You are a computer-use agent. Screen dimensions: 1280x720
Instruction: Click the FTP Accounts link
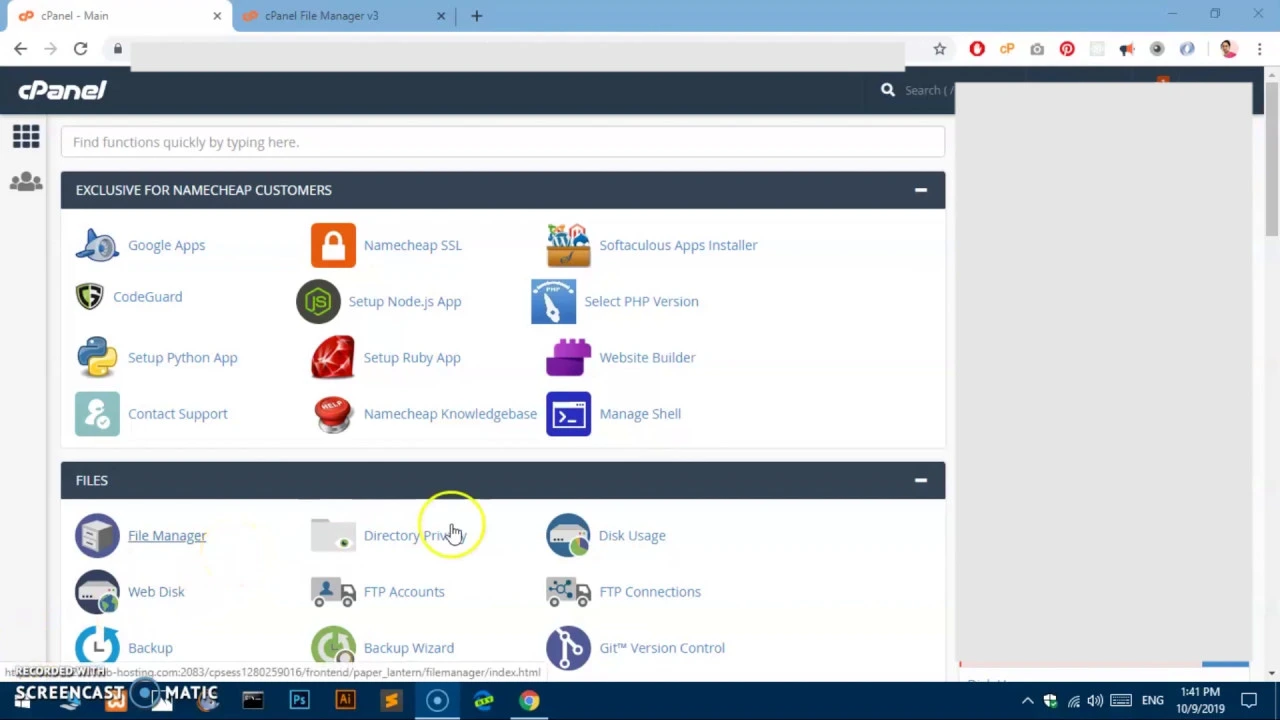click(404, 591)
